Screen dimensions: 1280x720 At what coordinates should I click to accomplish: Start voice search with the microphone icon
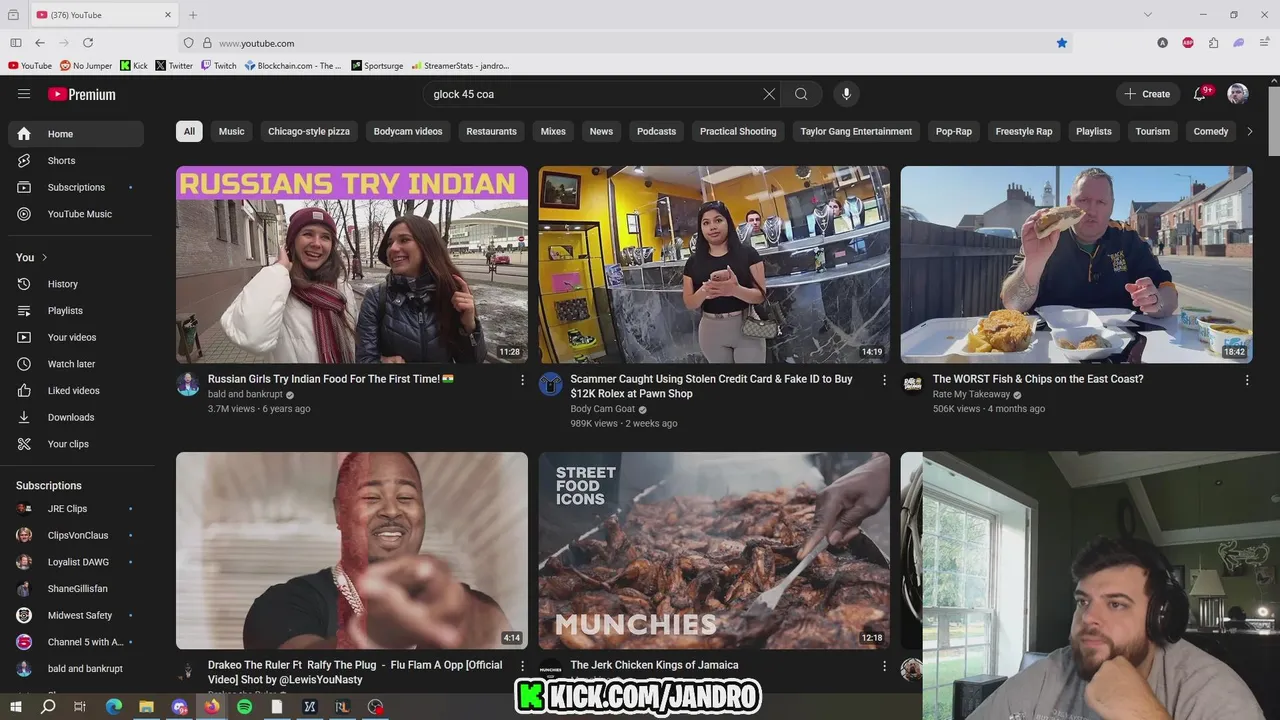[x=846, y=94]
